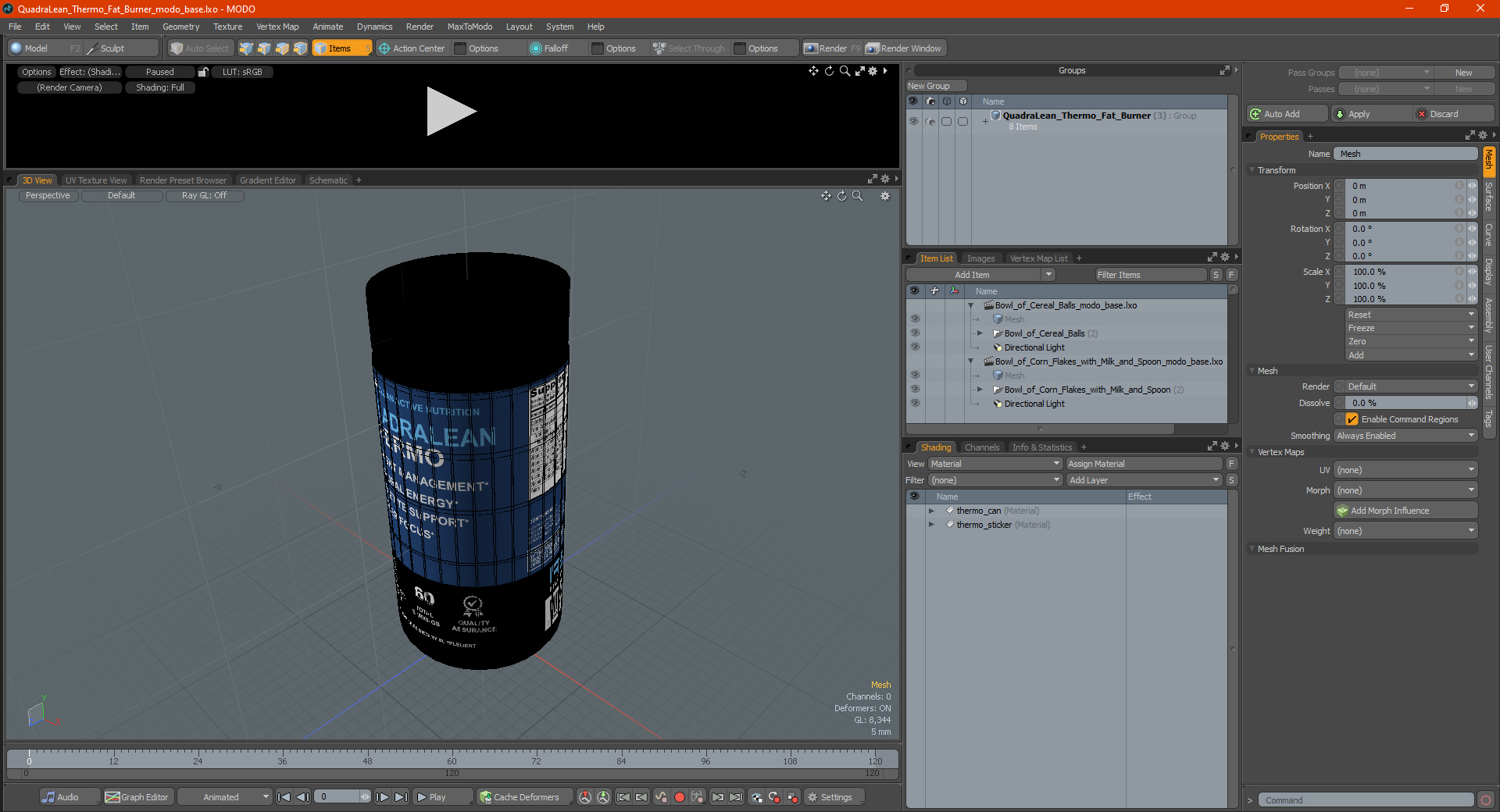The width and height of the screenshot is (1500, 812).
Task: Open timeline Settings
Action: (x=834, y=797)
